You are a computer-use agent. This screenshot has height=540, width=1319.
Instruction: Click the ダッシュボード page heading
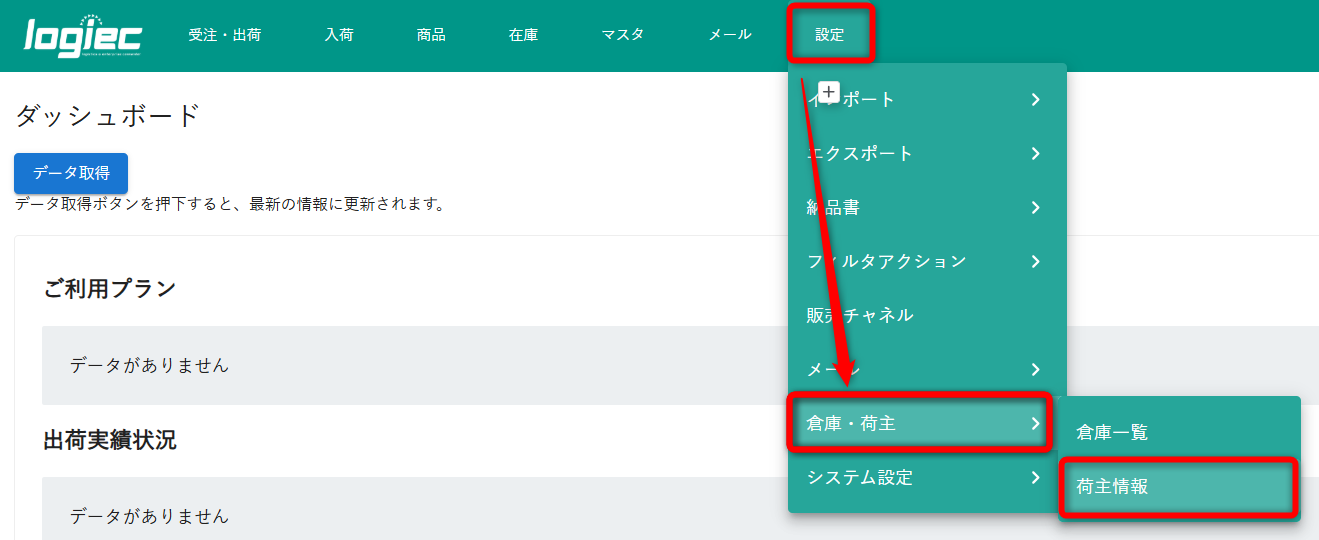click(108, 116)
